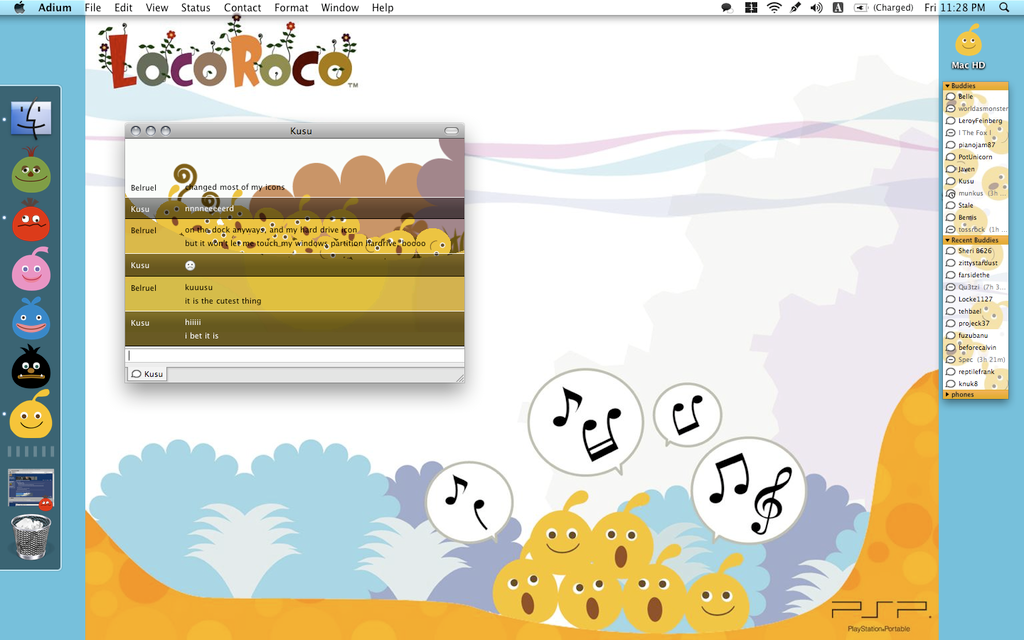
Task: Click the four-square grid icon in menu bar
Action: (x=751, y=8)
